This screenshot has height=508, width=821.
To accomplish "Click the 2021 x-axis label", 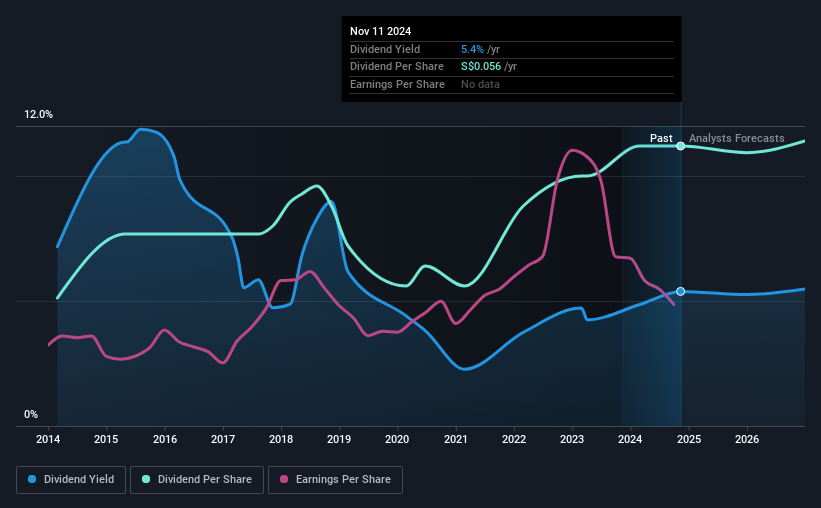I will 456,439.
